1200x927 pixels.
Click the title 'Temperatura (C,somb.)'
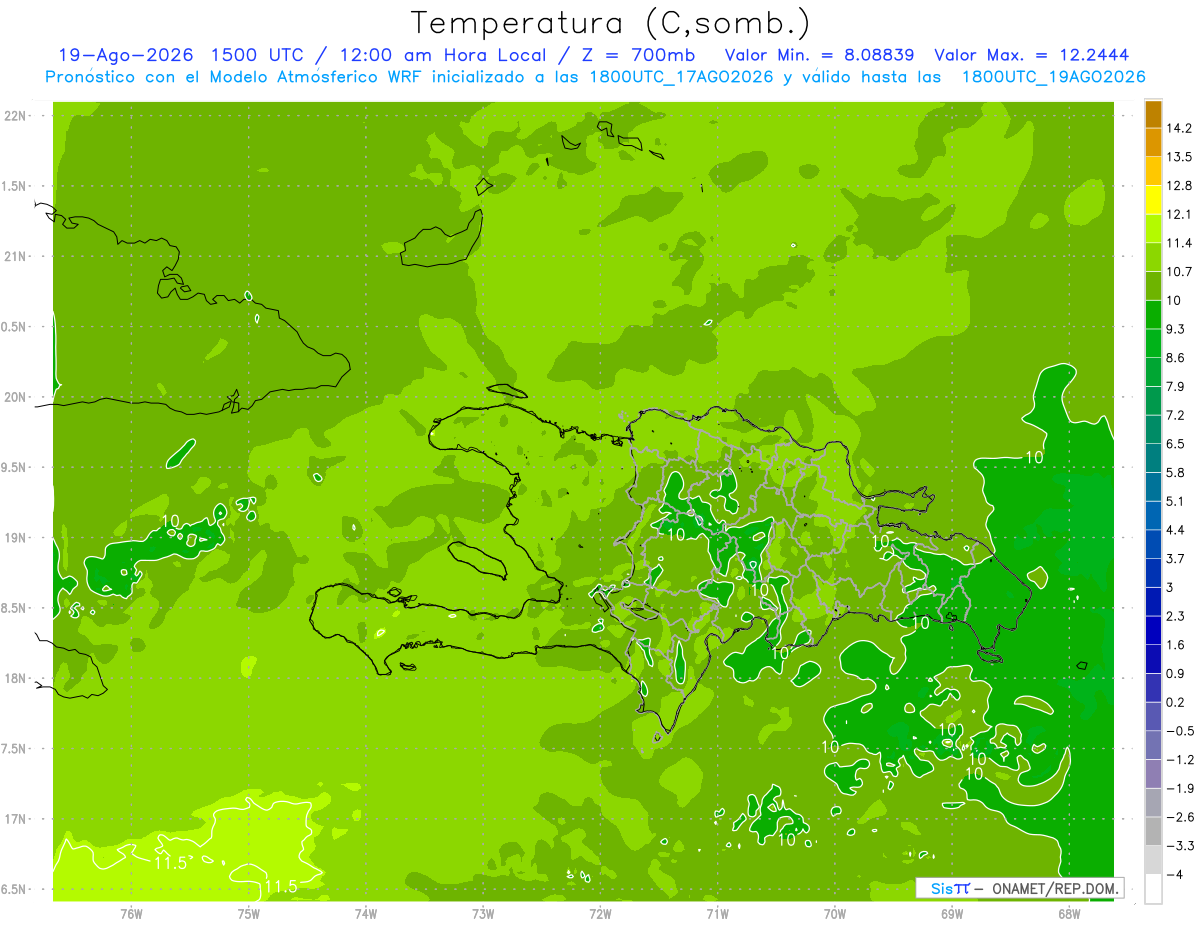tap(610, 23)
